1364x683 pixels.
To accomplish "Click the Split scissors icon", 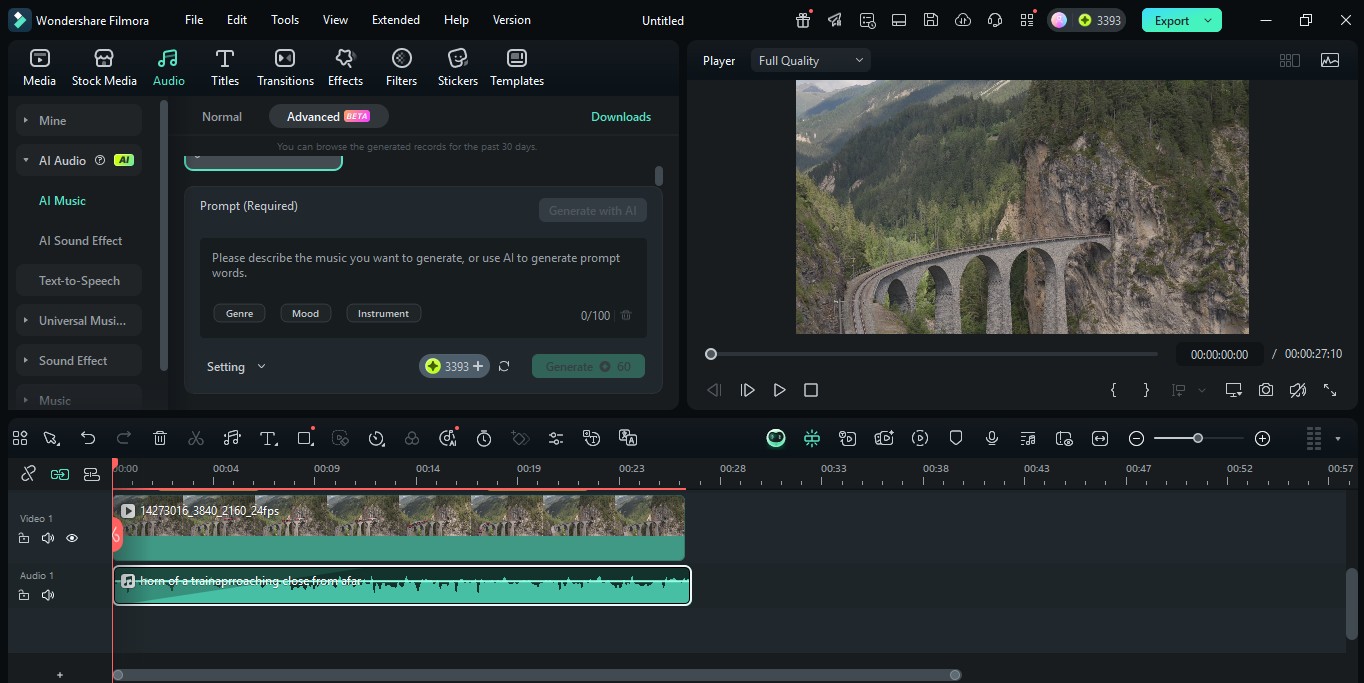I will click(196, 438).
